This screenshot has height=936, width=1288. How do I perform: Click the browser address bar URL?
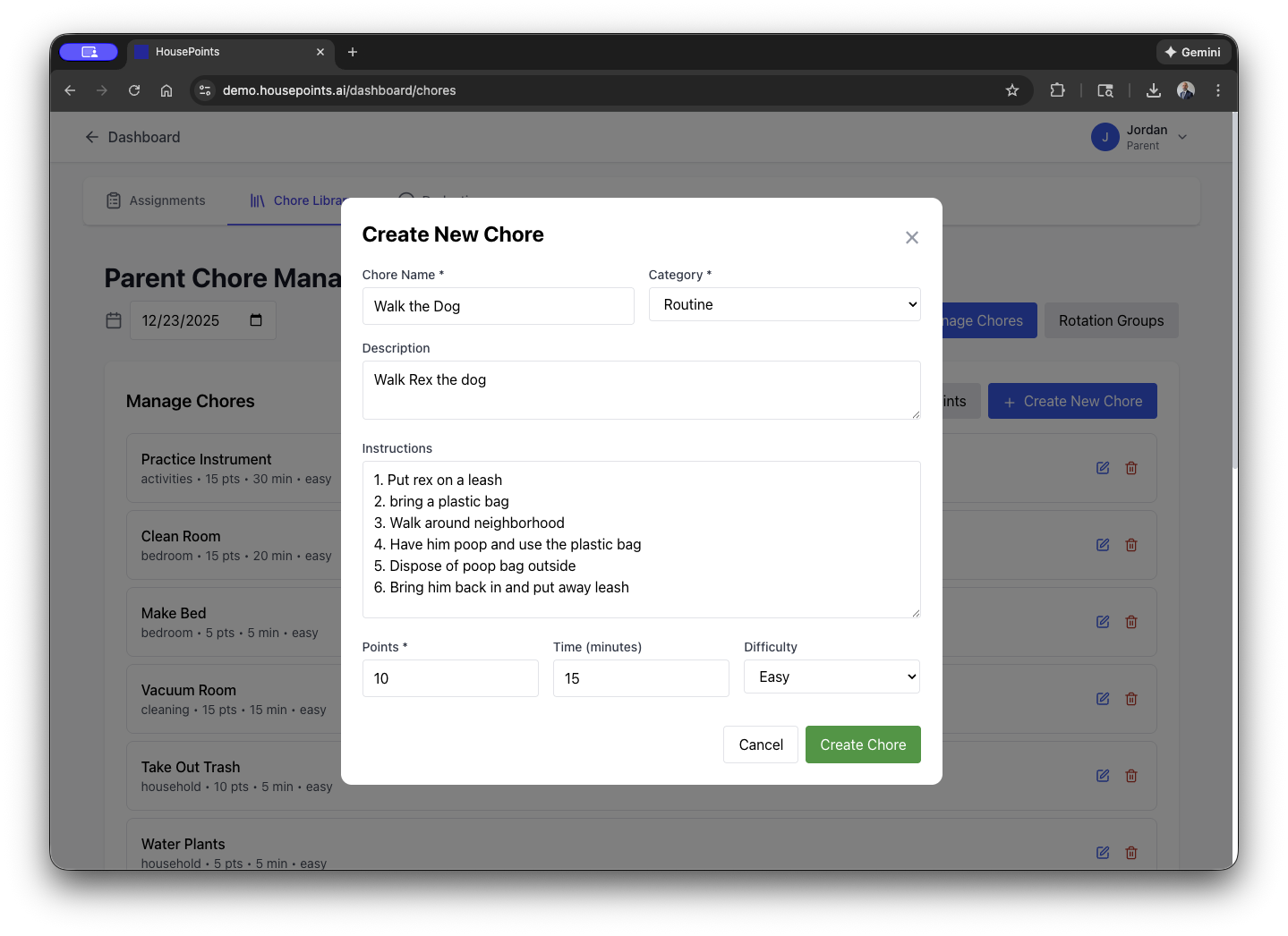(339, 90)
